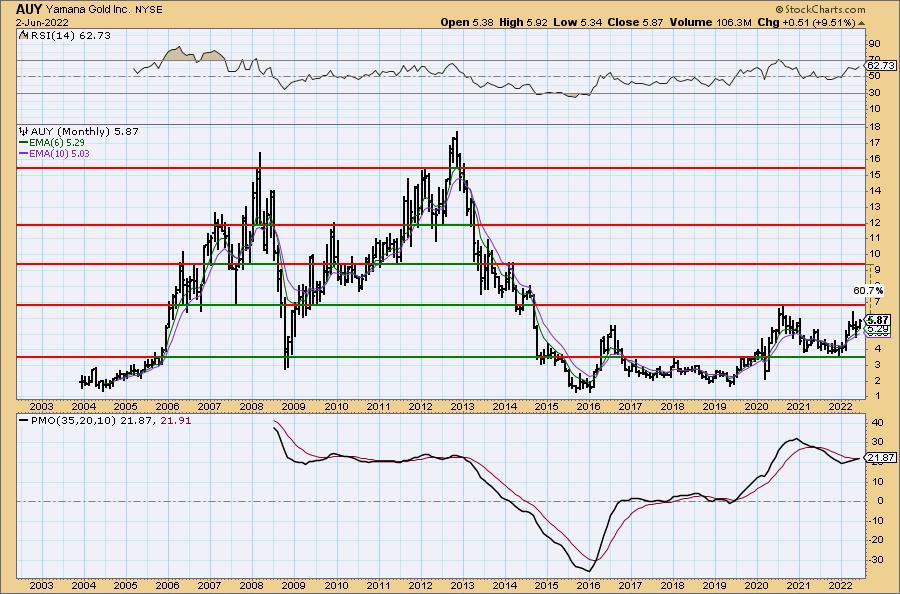Click the 21.87 PMO value tag
The image size is (900, 594).
pyautogui.click(x=881, y=457)
